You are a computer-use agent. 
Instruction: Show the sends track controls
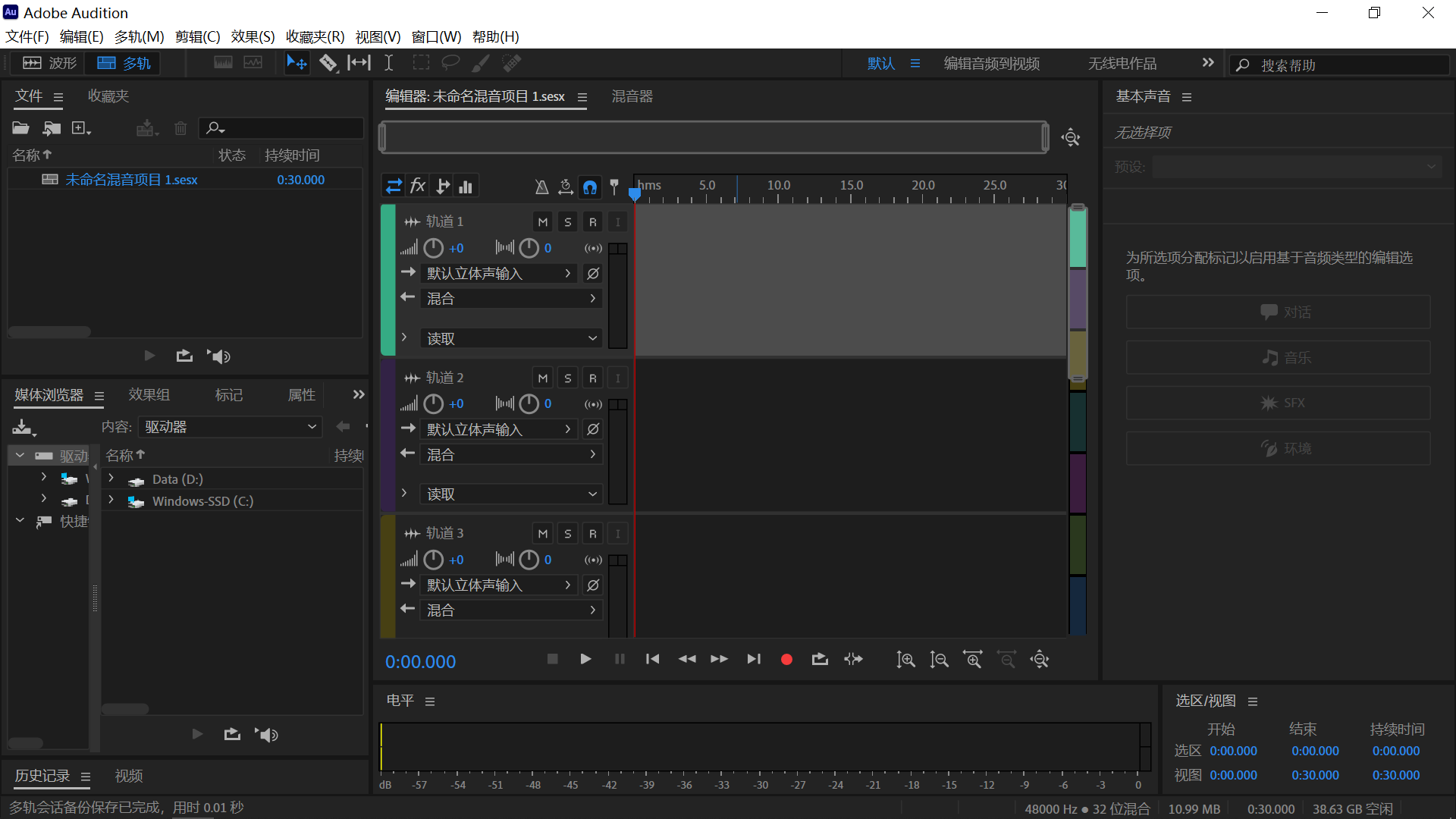pyautogui.click(x=443, y=186)
